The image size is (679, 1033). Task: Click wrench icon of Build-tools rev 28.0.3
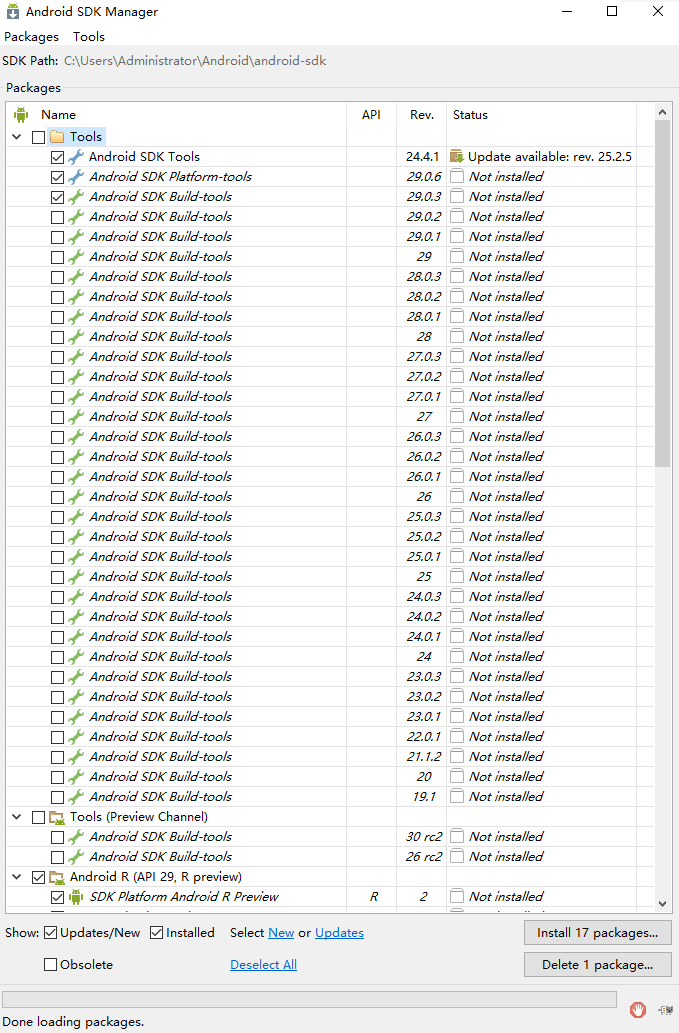[76, 277]
